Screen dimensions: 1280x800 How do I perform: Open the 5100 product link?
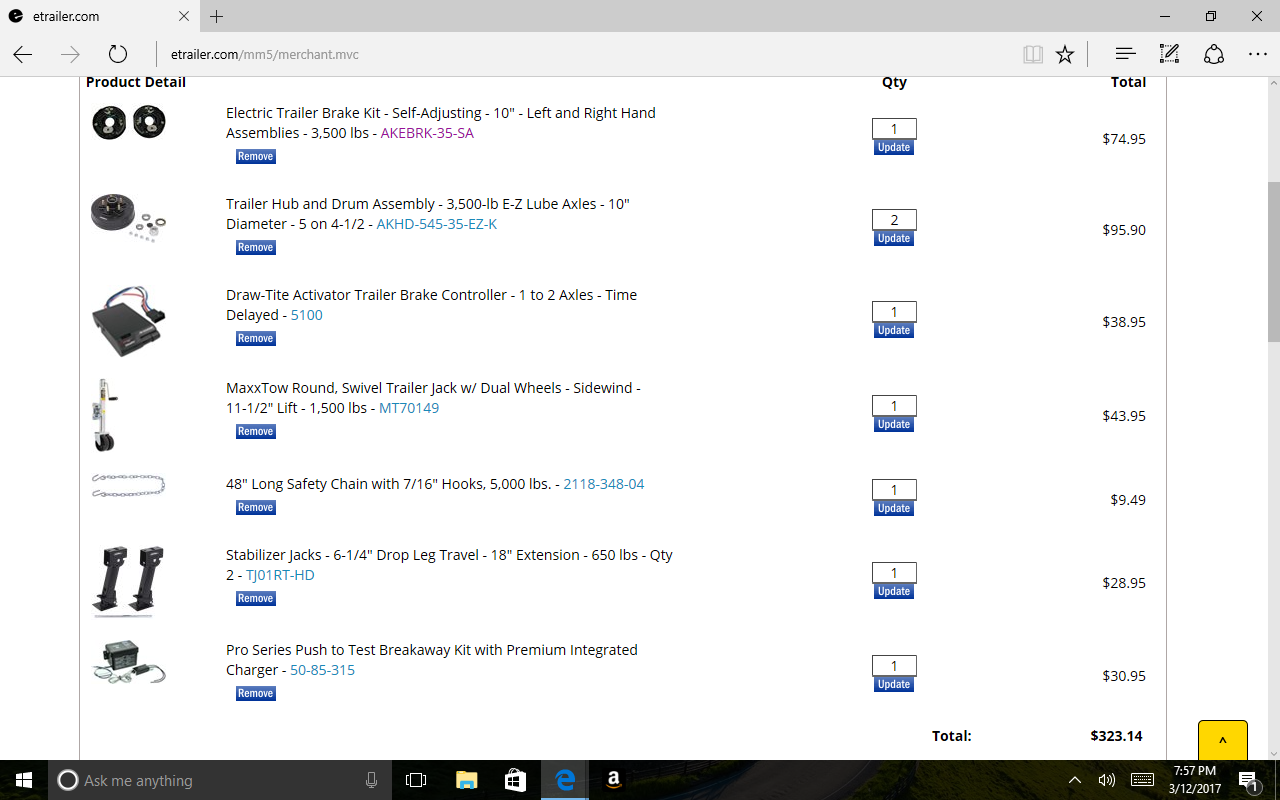(x=306, y=315)
